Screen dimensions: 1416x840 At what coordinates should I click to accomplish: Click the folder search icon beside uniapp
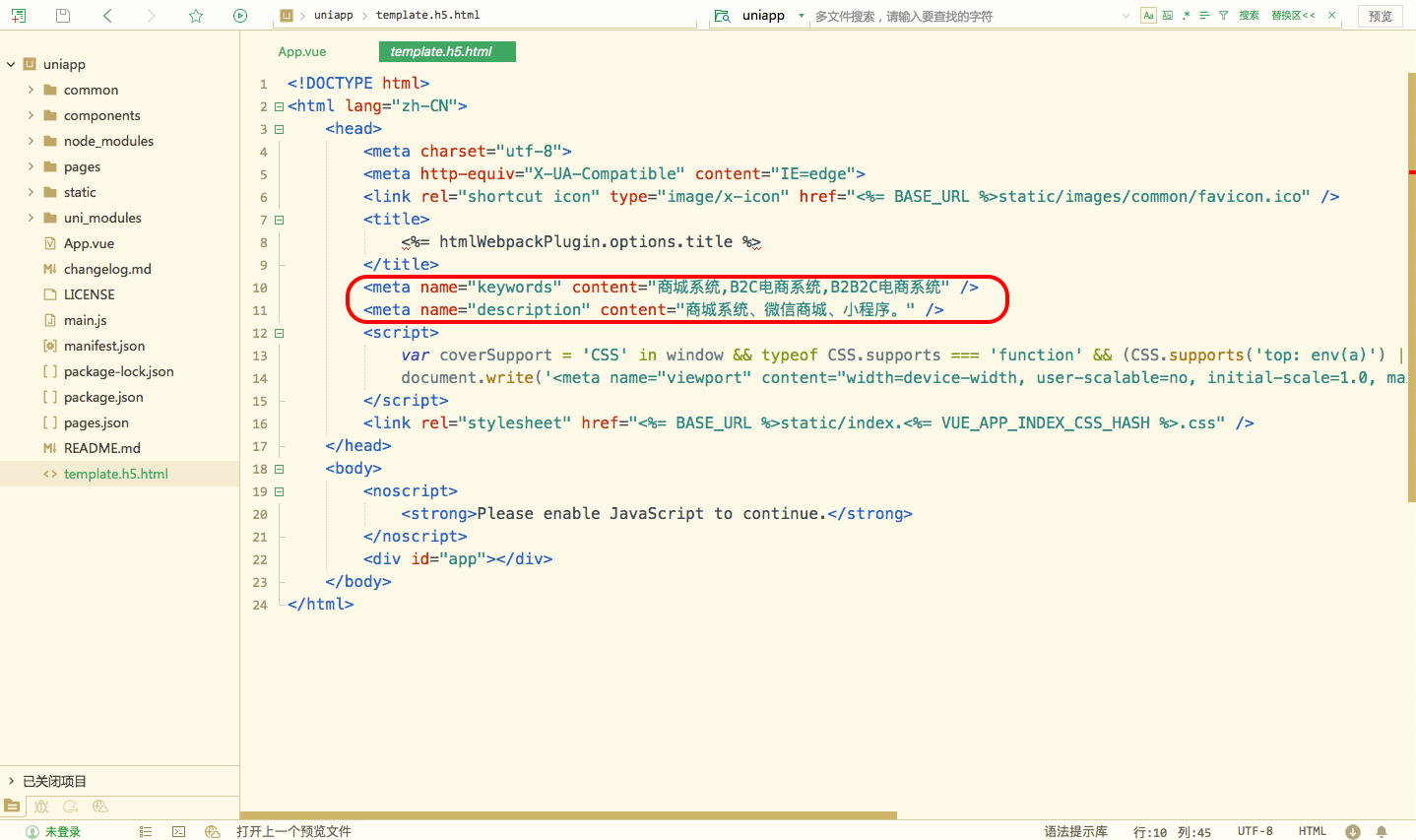coord(722,16)
